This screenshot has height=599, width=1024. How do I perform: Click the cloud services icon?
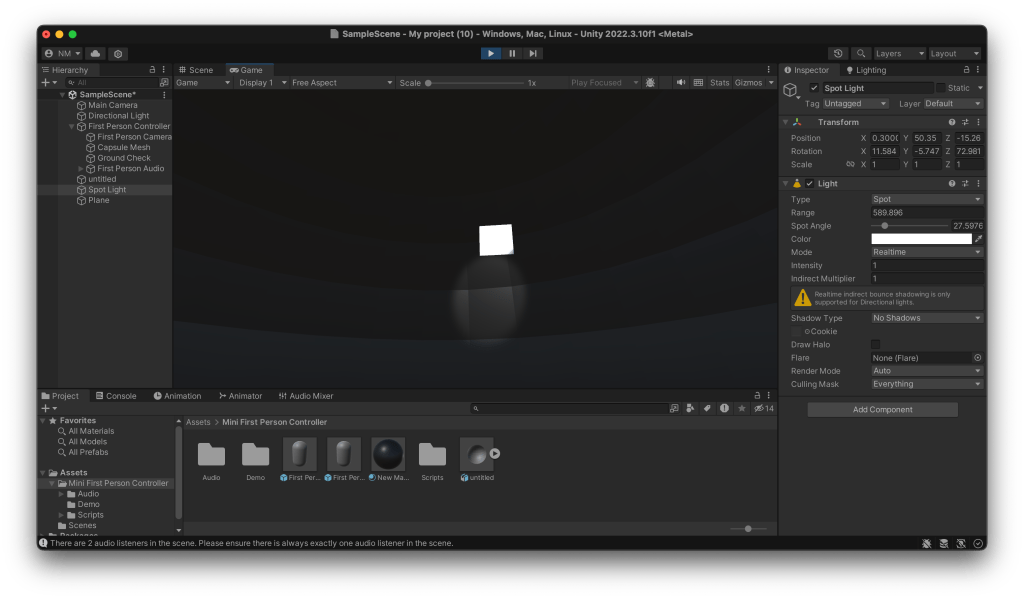coord(96,53)
